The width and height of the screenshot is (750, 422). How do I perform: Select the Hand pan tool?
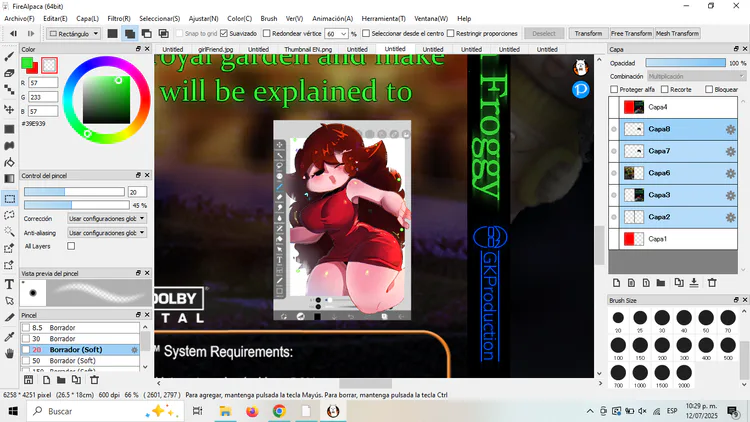pyautogui.click(x=9, y=354)
